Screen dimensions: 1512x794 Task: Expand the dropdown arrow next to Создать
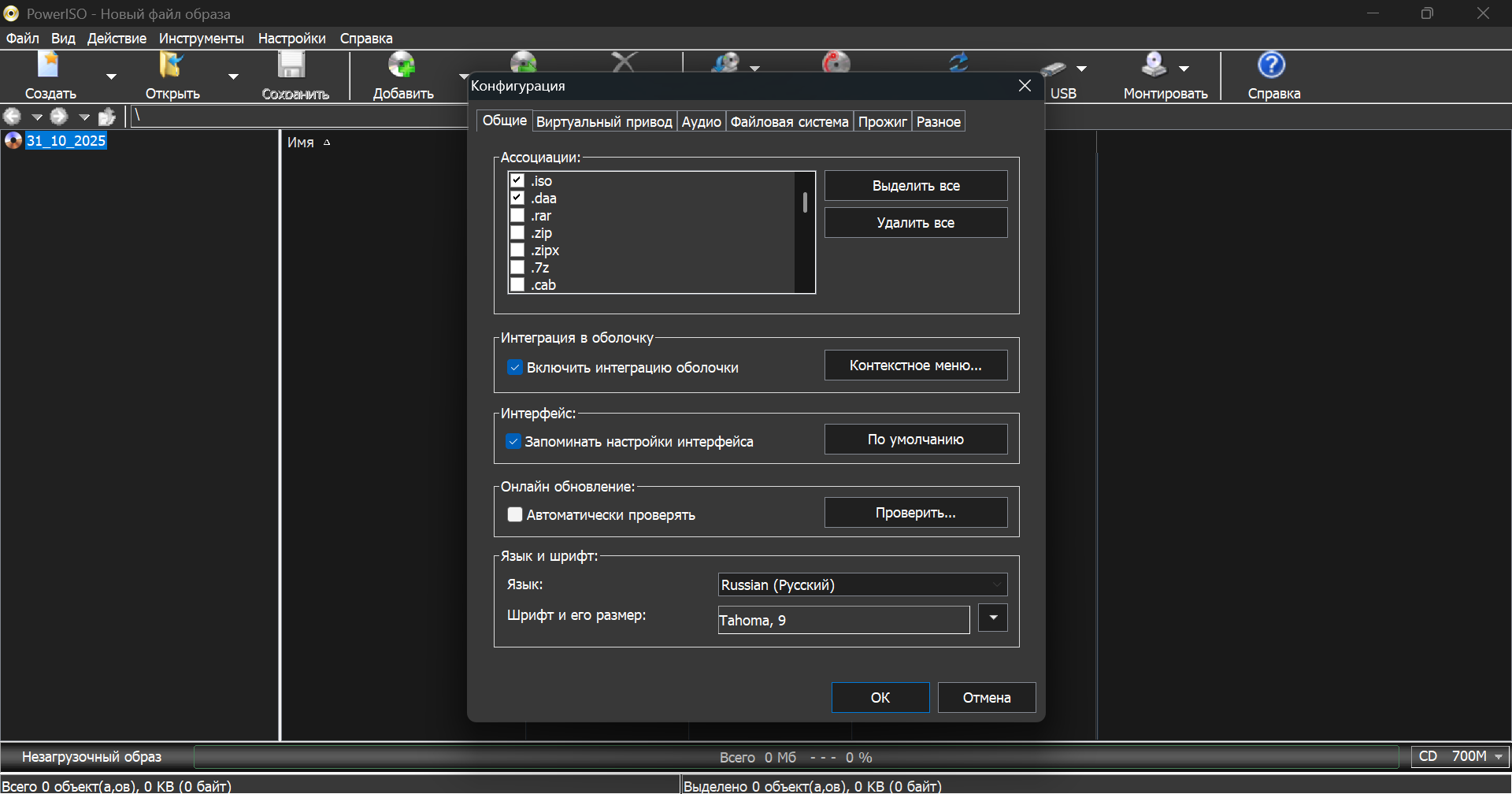coord(111,76)
